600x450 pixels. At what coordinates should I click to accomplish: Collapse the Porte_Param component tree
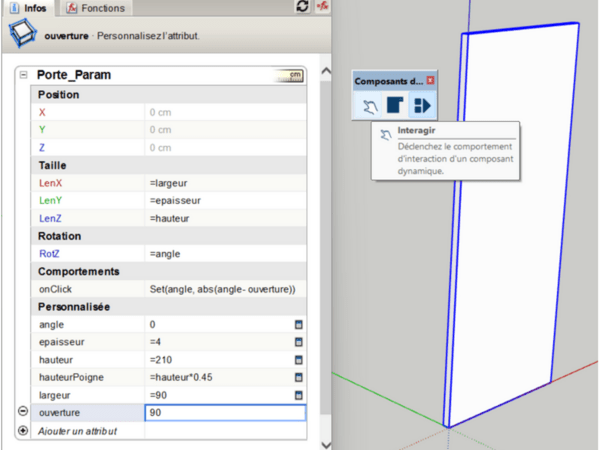[x=23, y=75]
